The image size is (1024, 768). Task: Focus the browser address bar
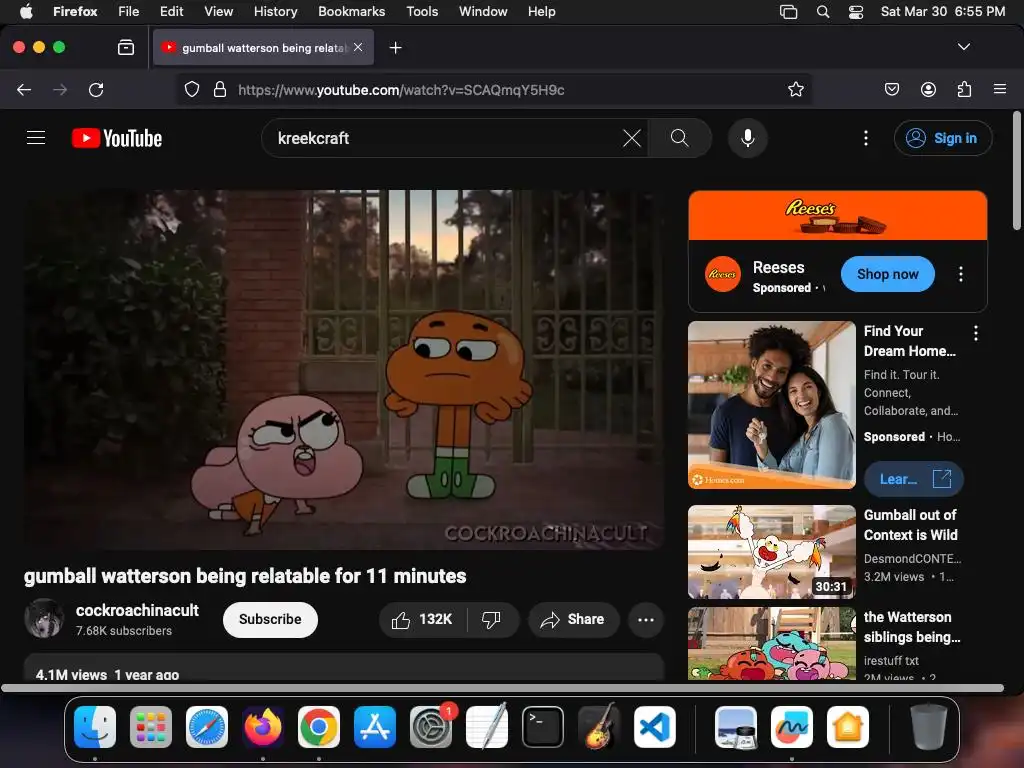(496, 89)
